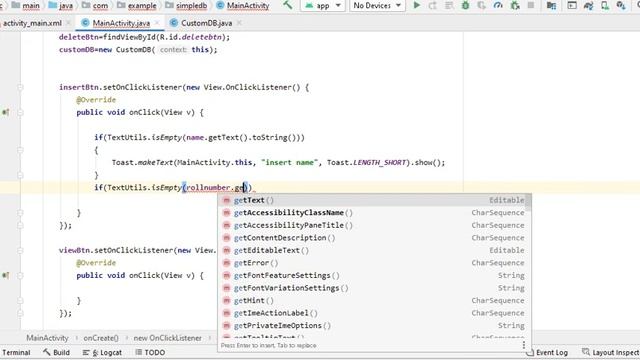Click the Attach Debugger to Process icon
The width and height of the screenshot is (640, 360).
[x=515, y=5]
